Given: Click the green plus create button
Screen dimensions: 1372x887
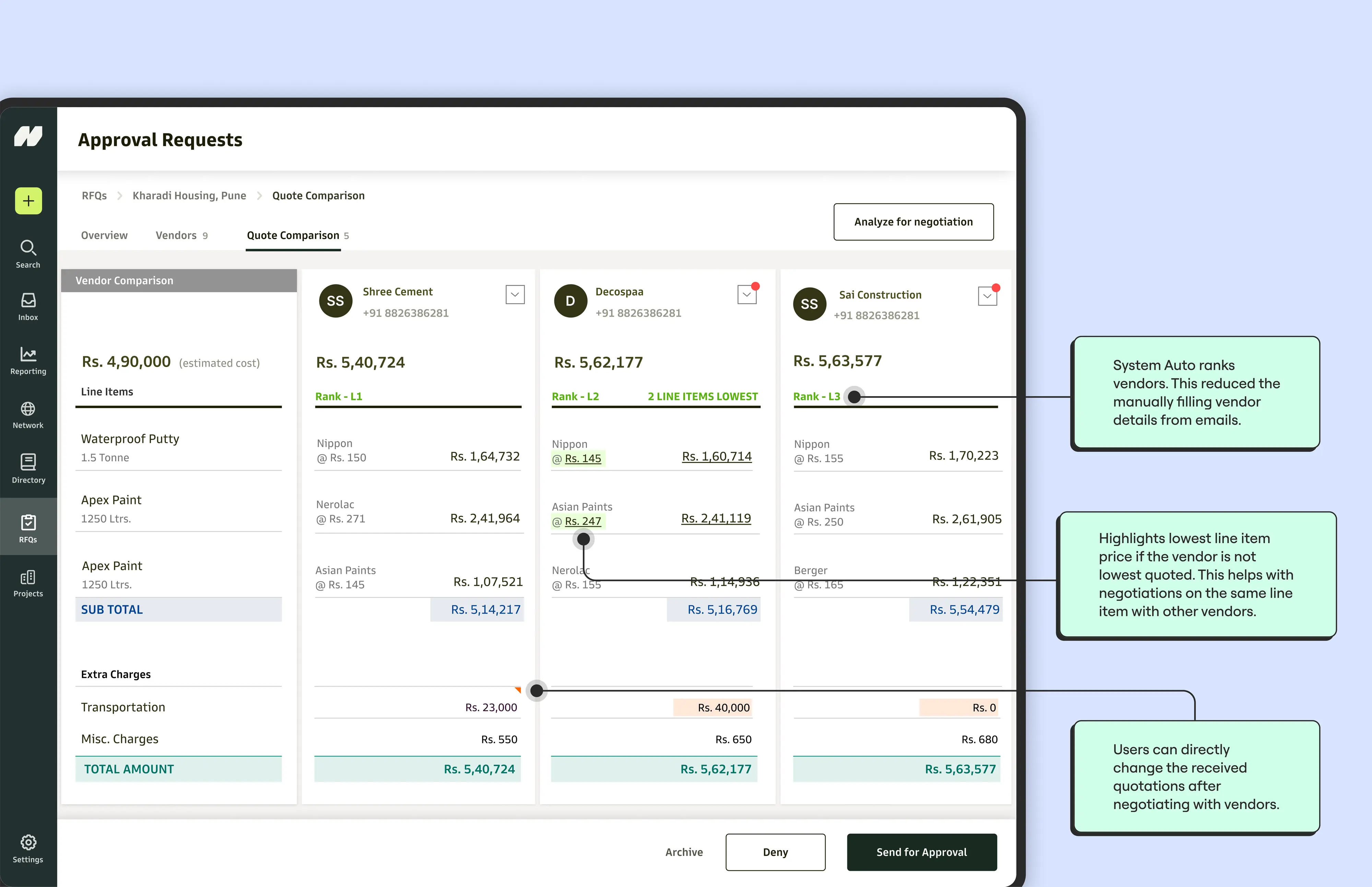Looking at the screenshot, I should click(x=28, y=201).
